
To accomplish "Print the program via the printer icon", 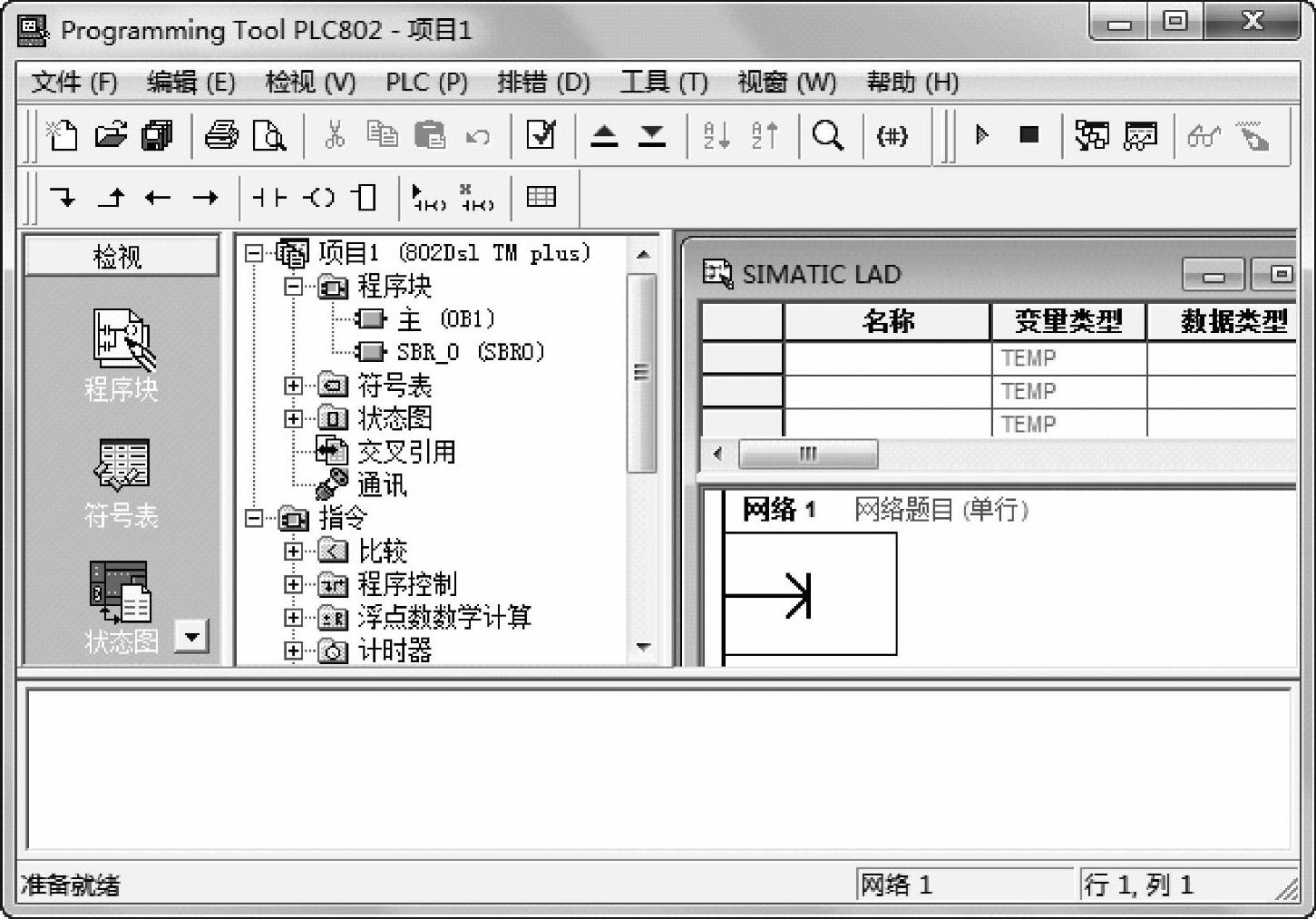I will (221, 136).
